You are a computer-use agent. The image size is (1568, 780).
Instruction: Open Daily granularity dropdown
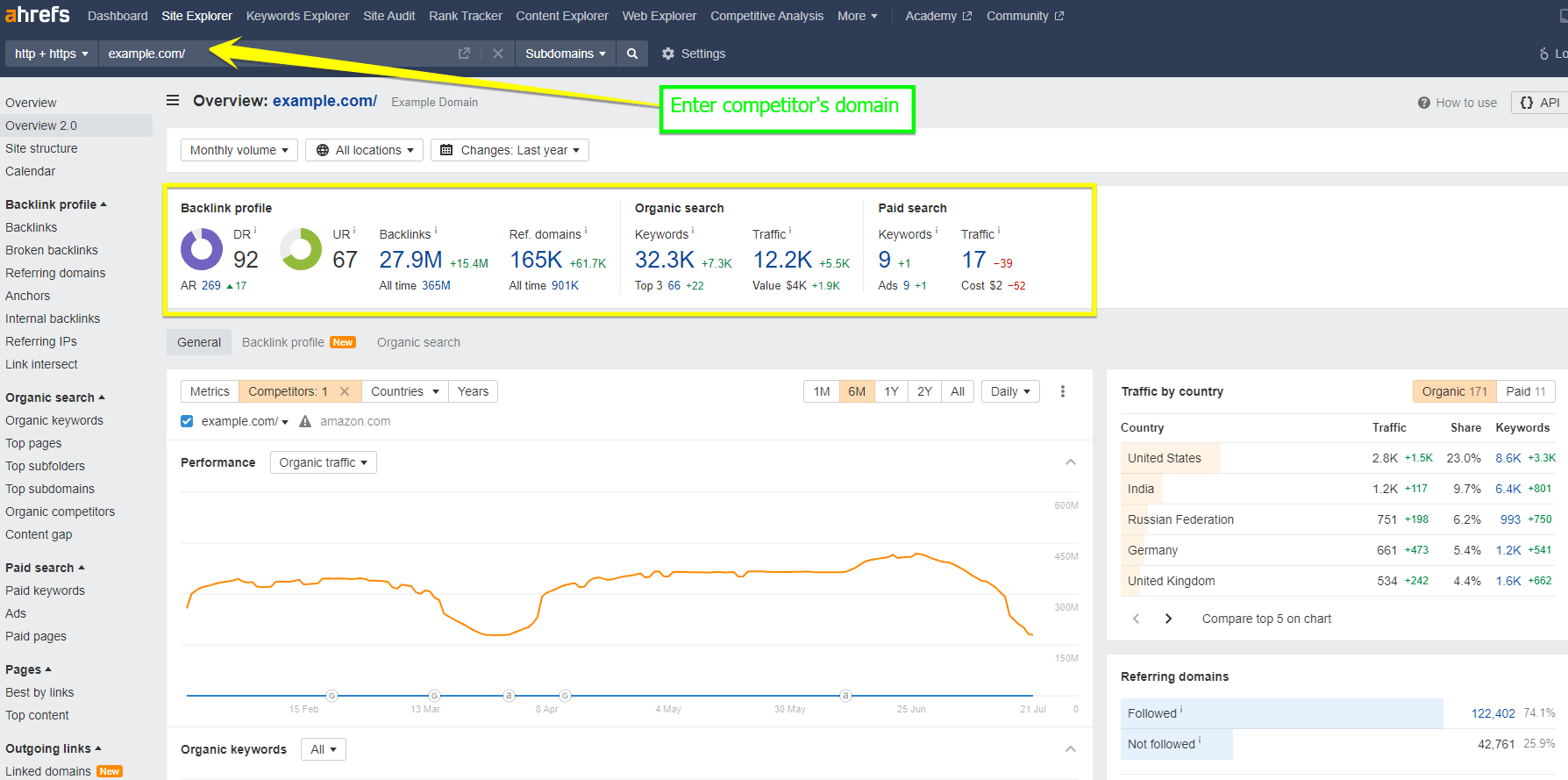1010,391
